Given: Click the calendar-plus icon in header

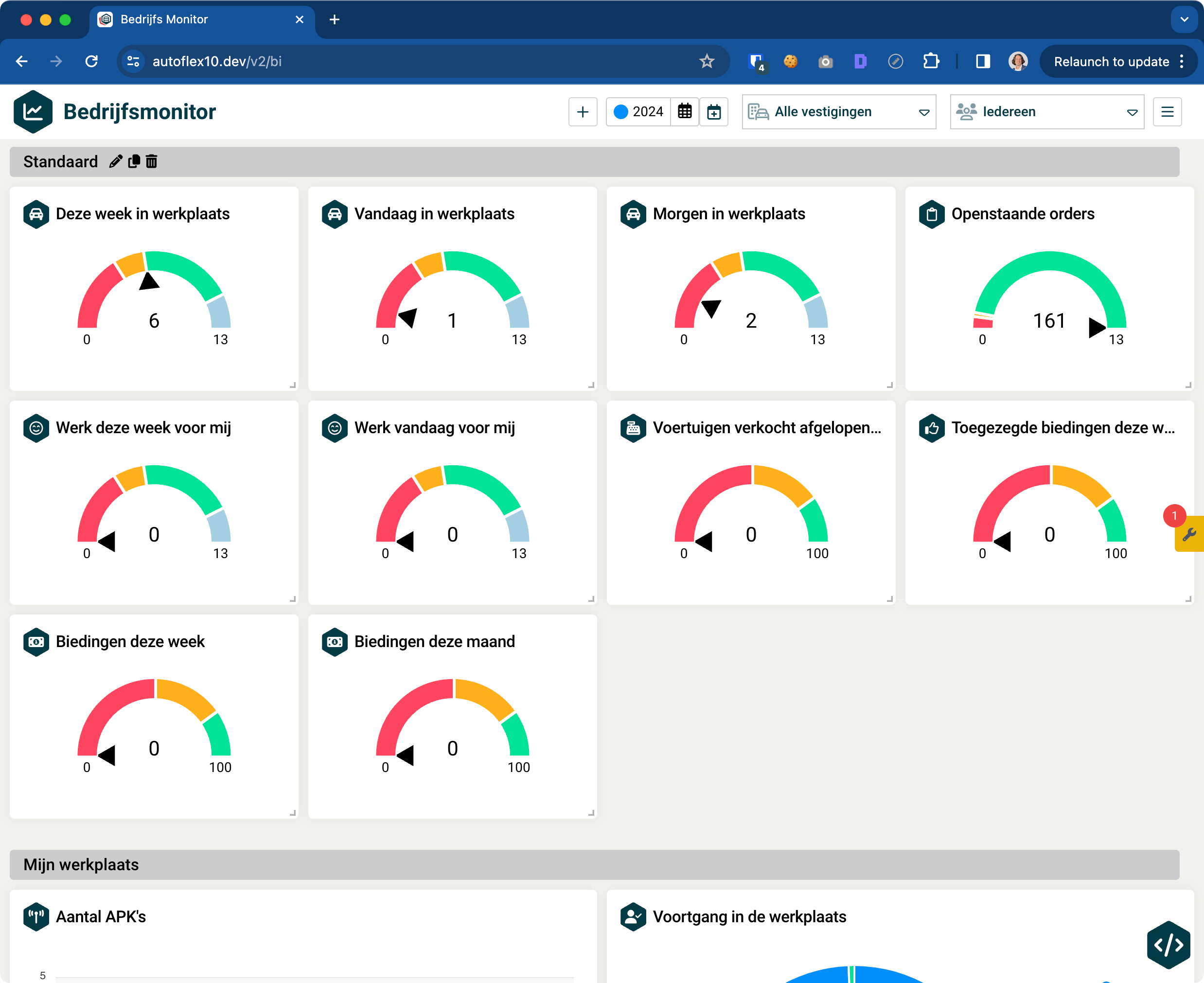Looking at the screenshot, I should (x=714, y=112).
